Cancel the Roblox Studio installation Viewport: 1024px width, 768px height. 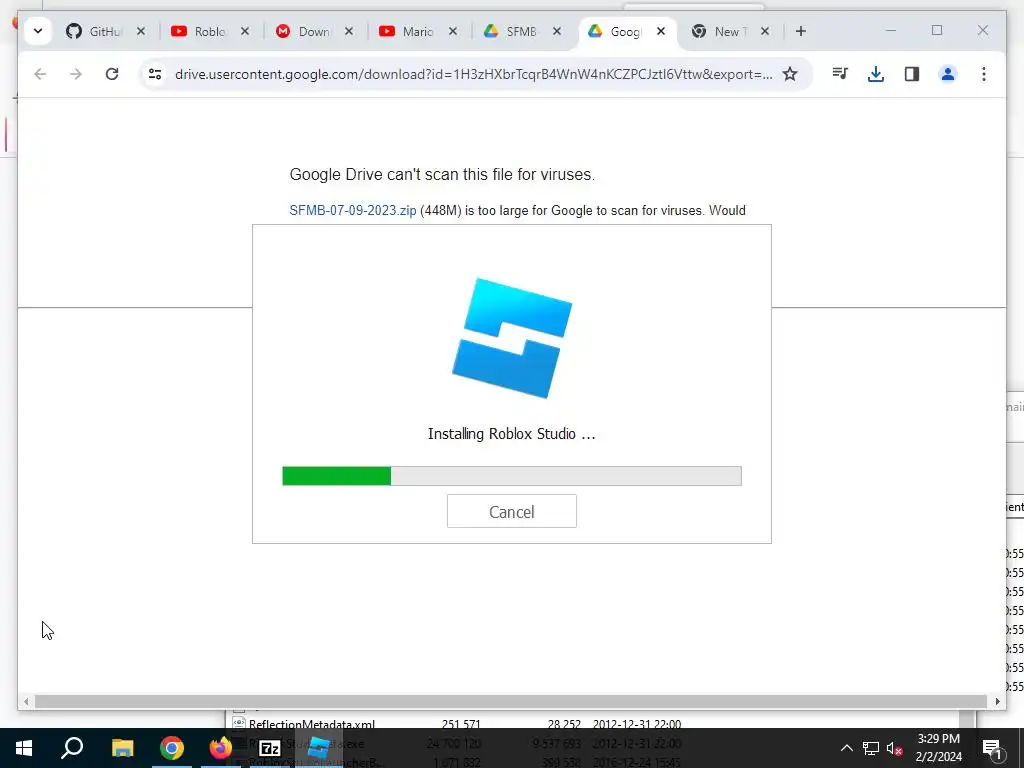point(511,511)
